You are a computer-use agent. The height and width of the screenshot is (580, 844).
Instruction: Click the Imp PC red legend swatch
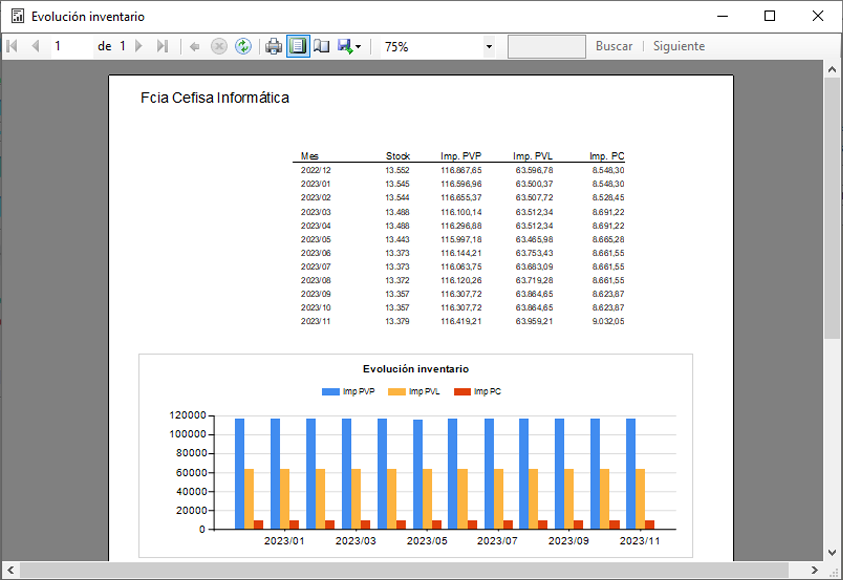(462, 392)
